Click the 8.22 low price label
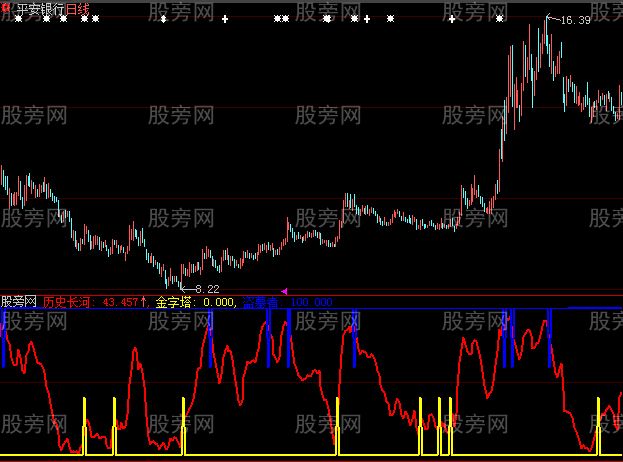The height and width of the screenshot is (462, 623). [207, 288]
